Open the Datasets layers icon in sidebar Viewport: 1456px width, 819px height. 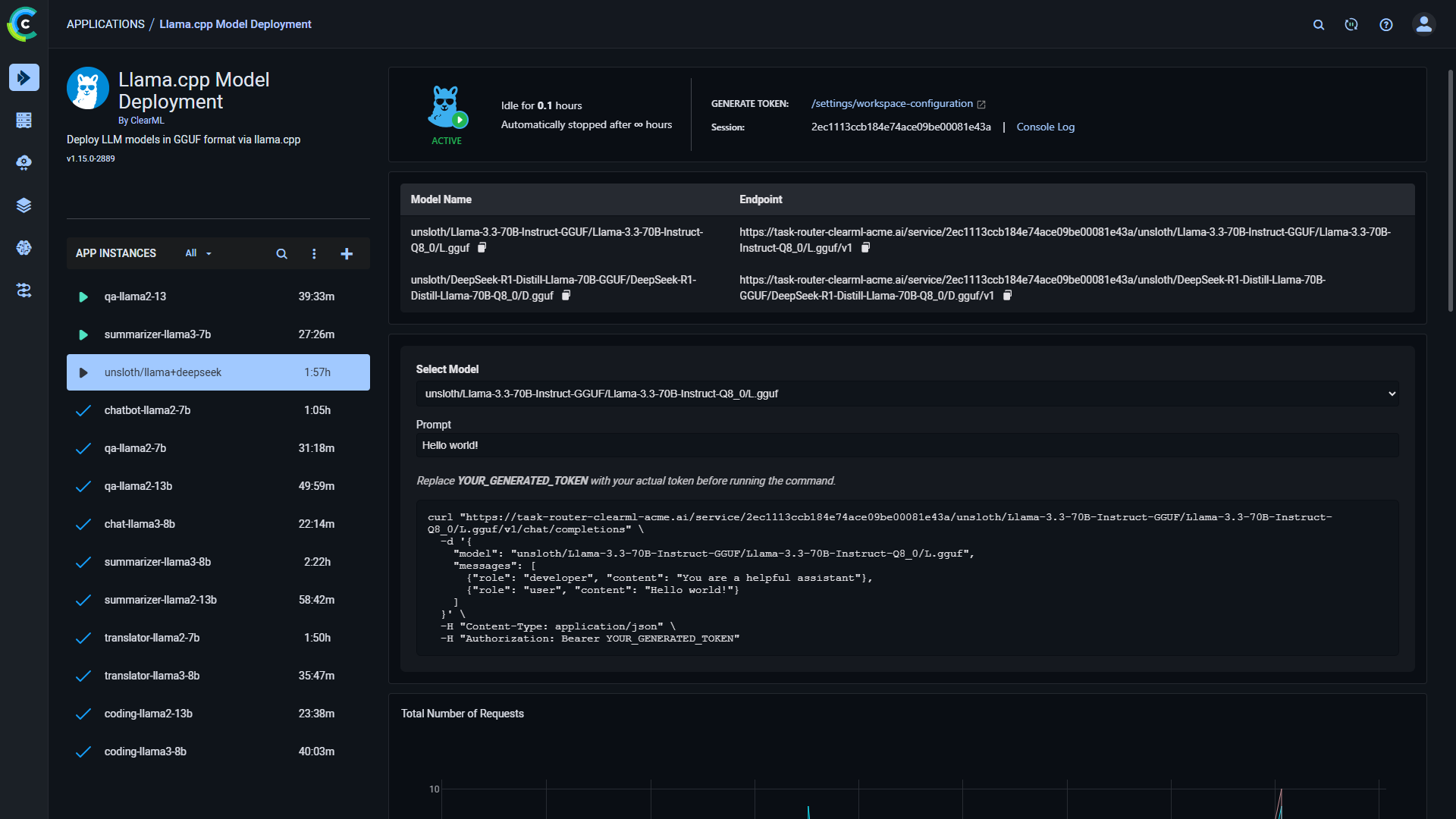click(x=24, y=205)
